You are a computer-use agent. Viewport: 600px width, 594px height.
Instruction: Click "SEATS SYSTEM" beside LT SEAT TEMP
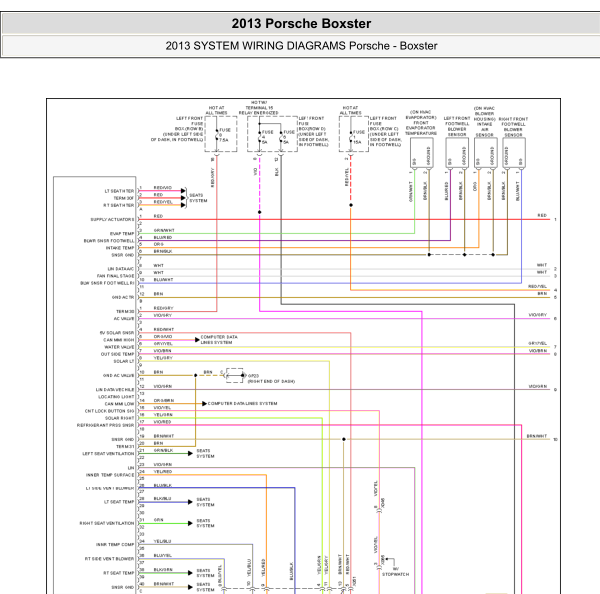click(205, 502)
